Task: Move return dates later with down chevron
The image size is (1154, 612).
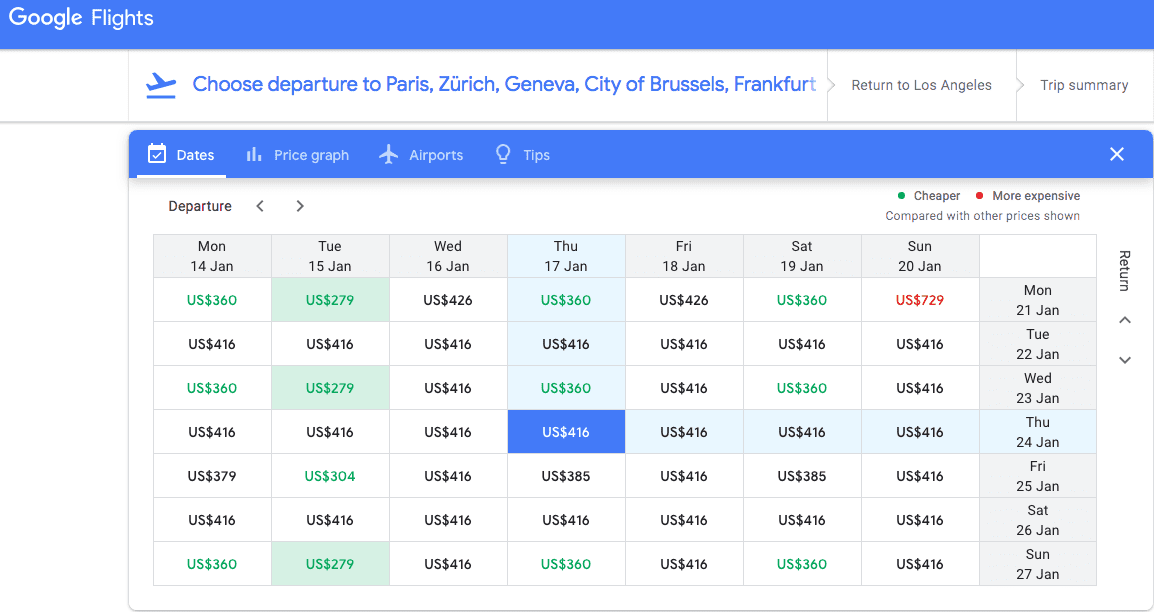Action: click(x=1125, y=360)
